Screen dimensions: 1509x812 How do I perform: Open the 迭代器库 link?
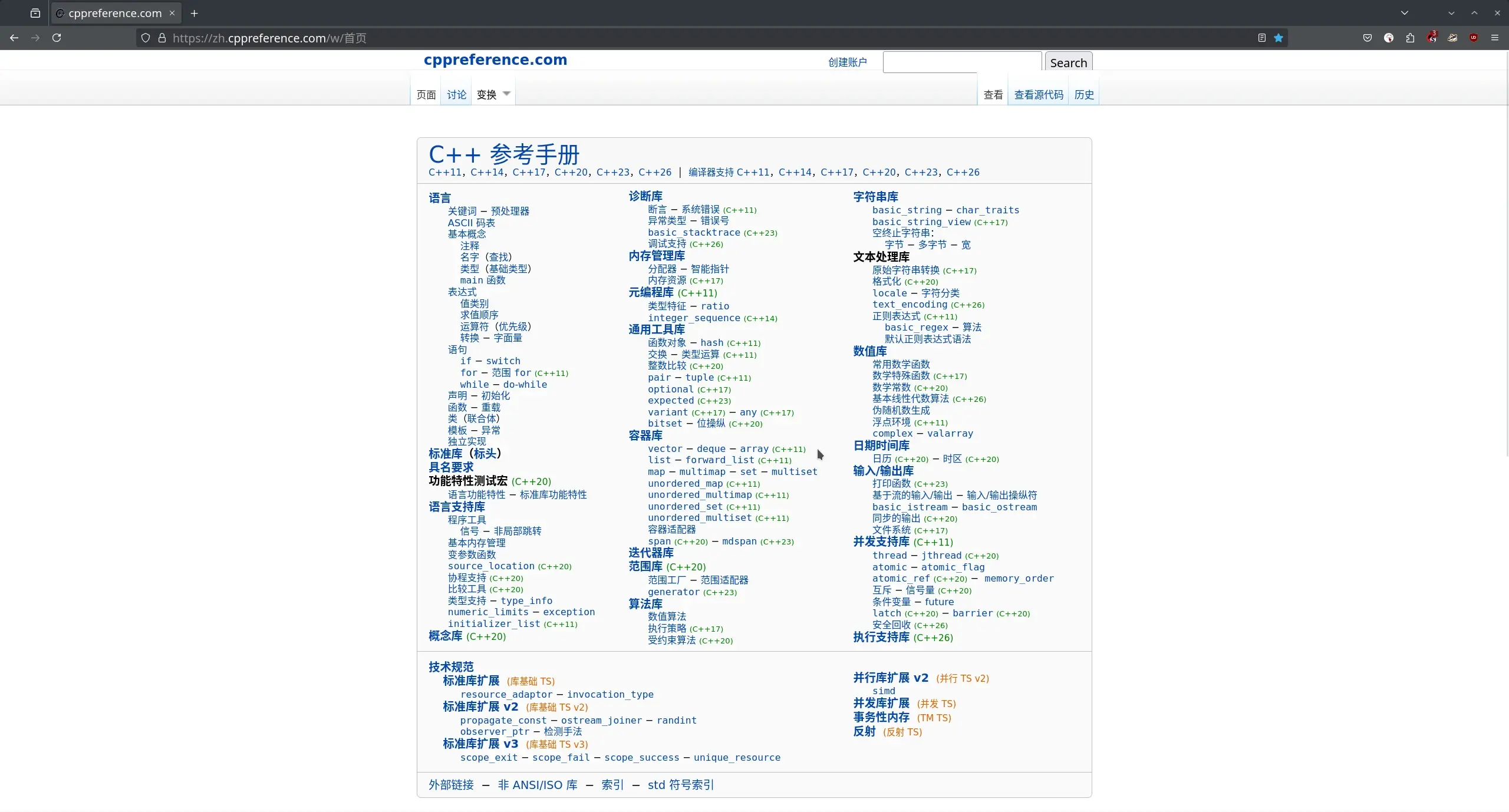point(651,553)
